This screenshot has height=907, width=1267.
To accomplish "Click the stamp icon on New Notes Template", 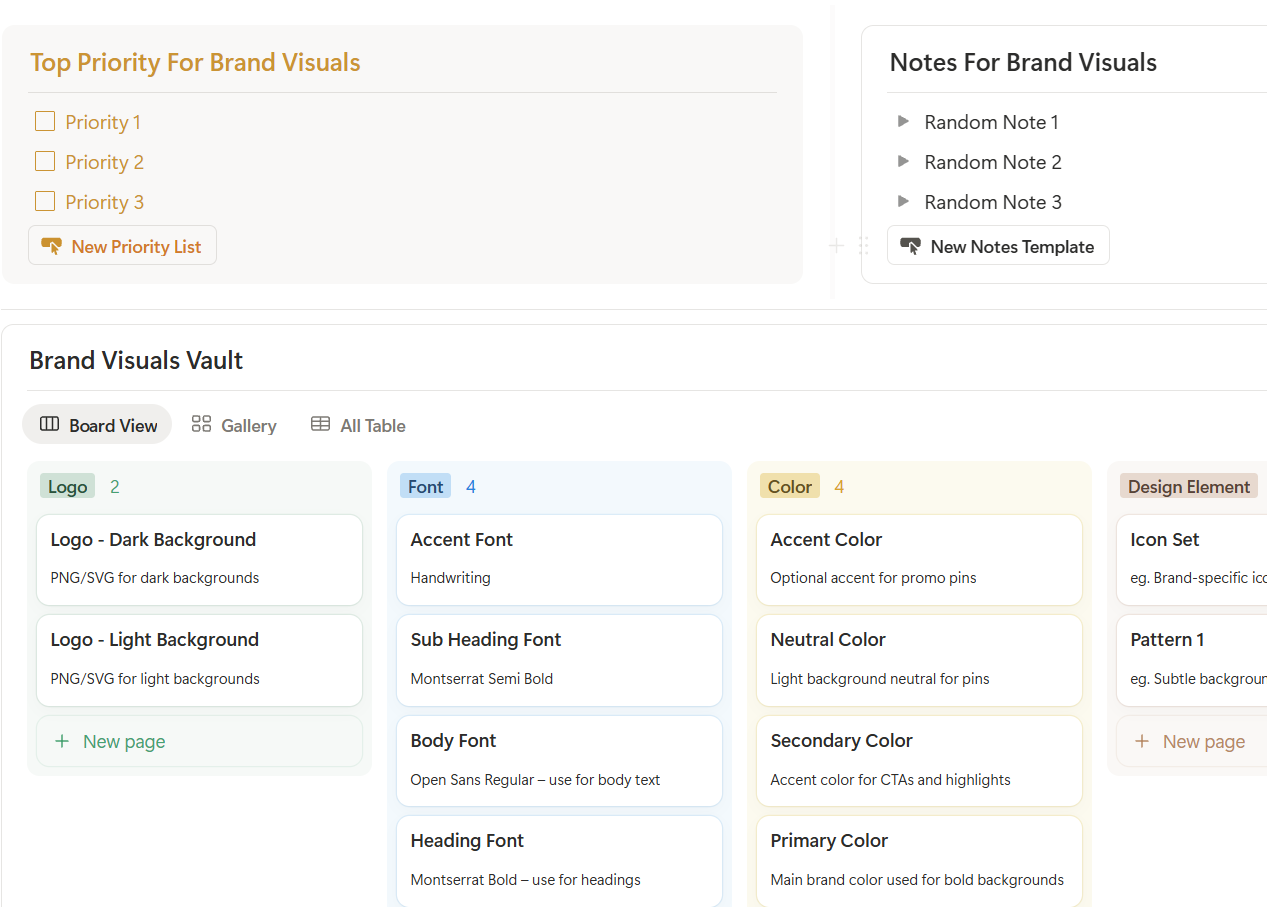I will (x=911, y=245).
